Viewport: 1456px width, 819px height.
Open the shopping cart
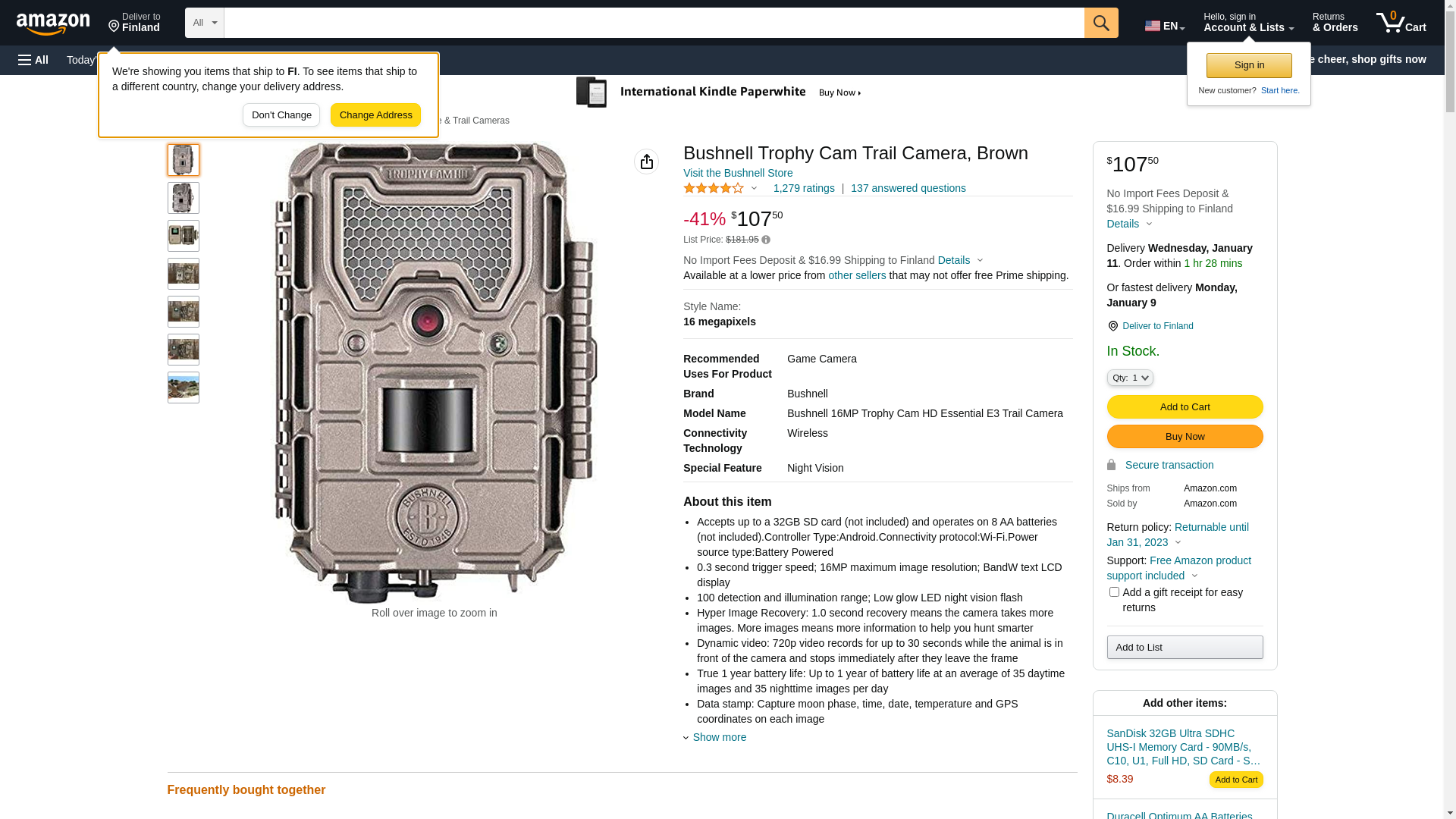[1401, 23]
